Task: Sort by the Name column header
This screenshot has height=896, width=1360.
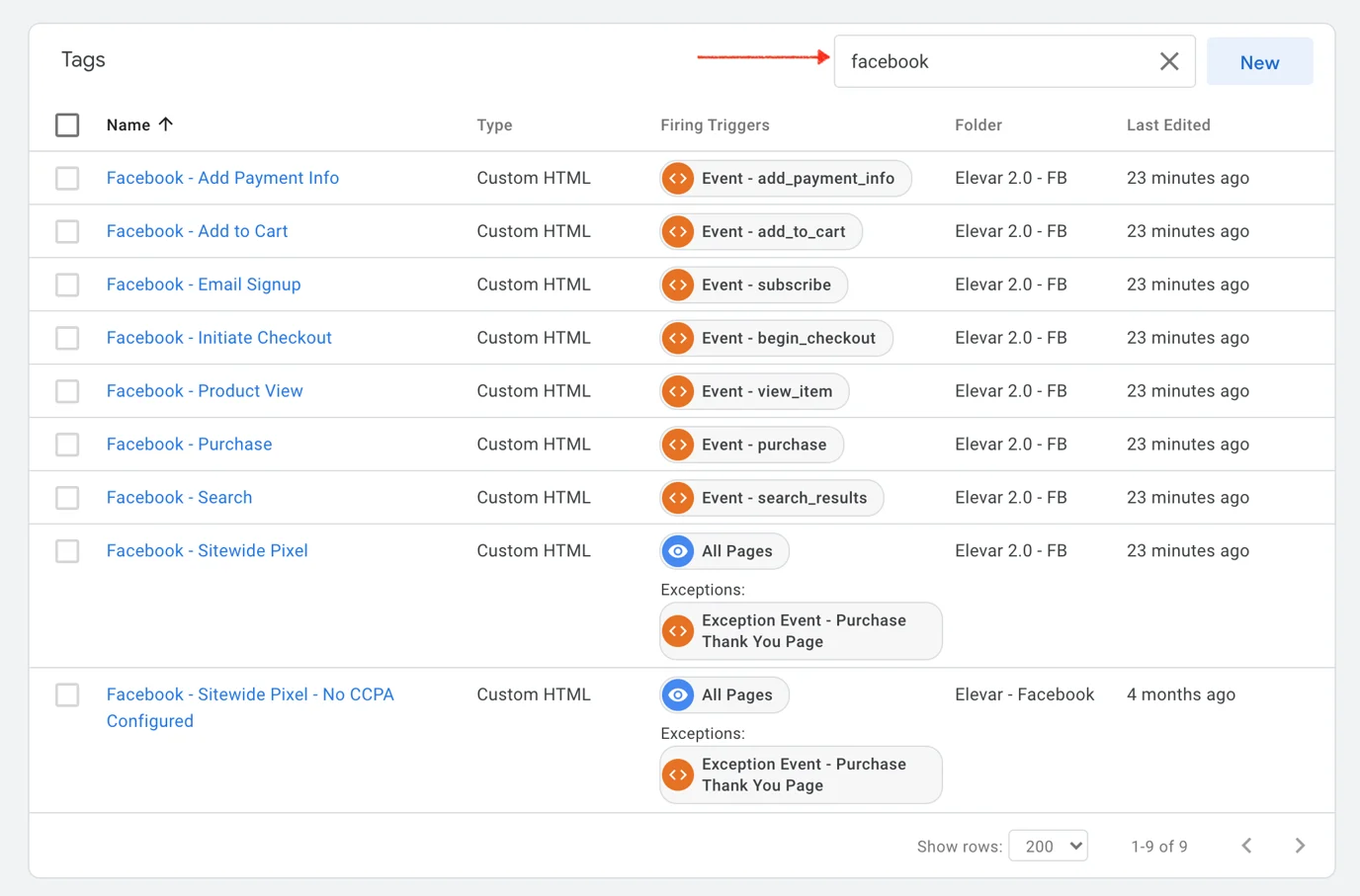Action: tap(128, 125)
